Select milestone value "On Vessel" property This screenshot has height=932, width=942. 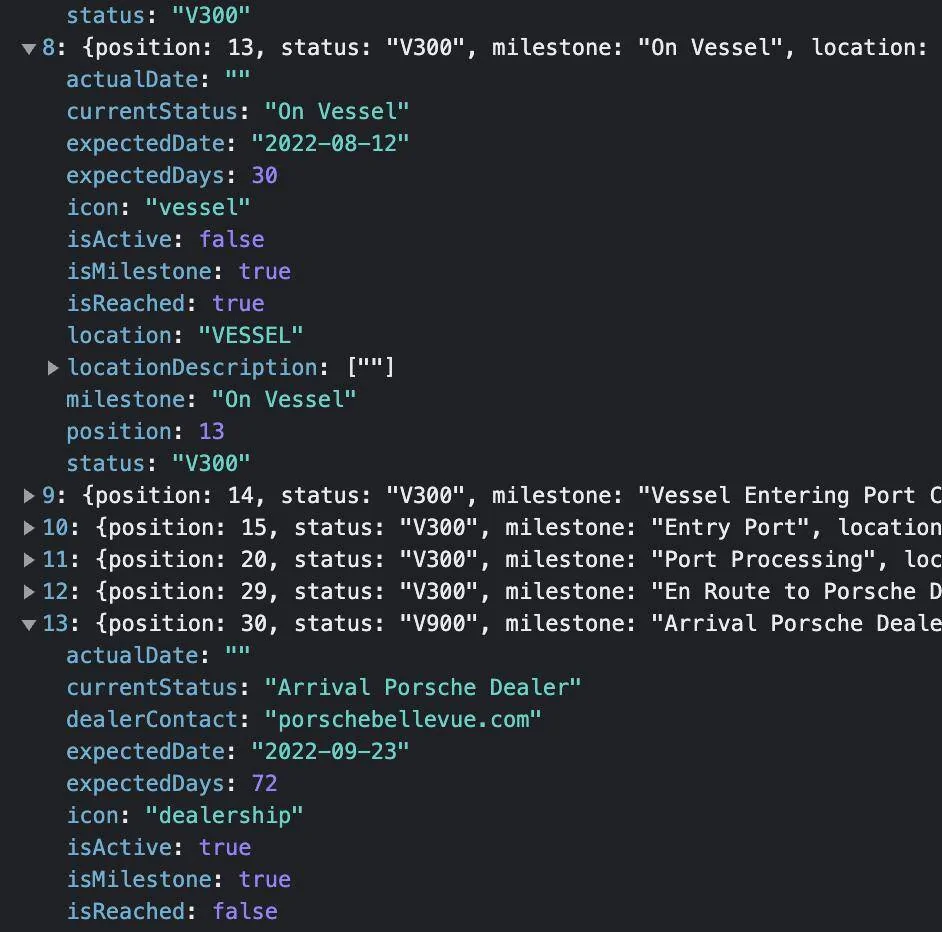(284, 400)
